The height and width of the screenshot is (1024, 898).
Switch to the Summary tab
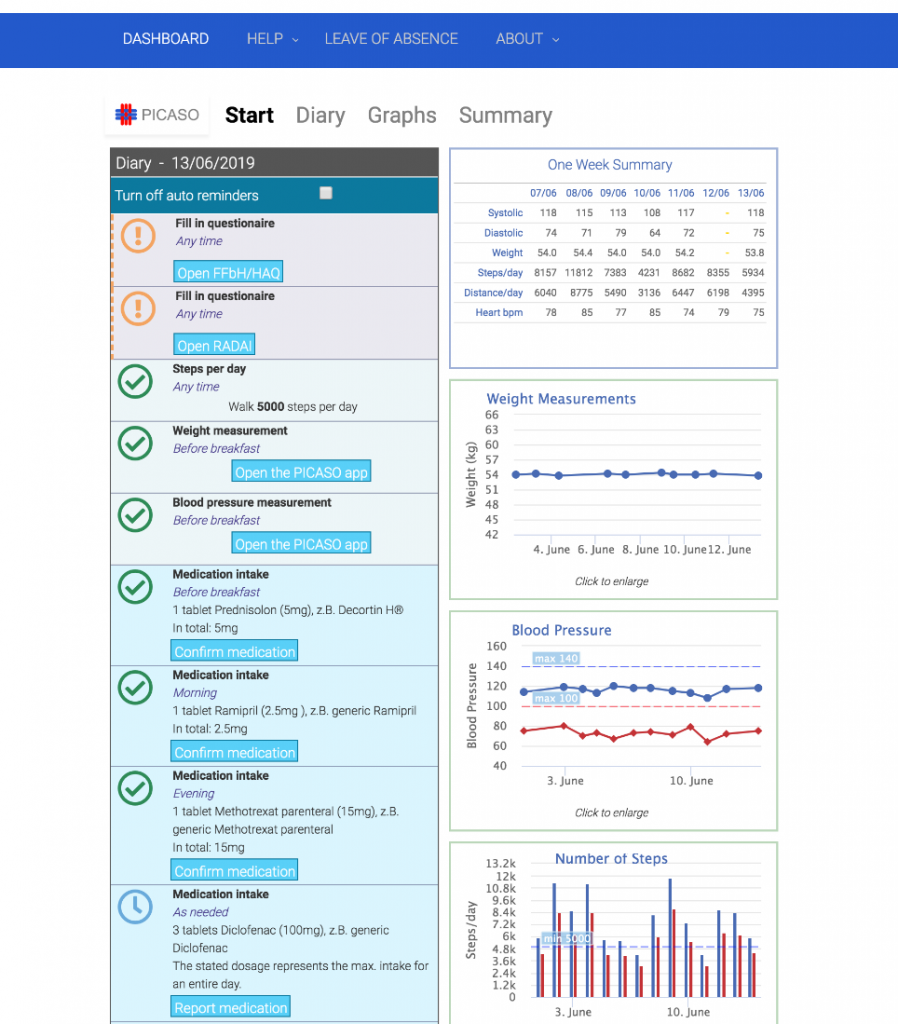505,116
